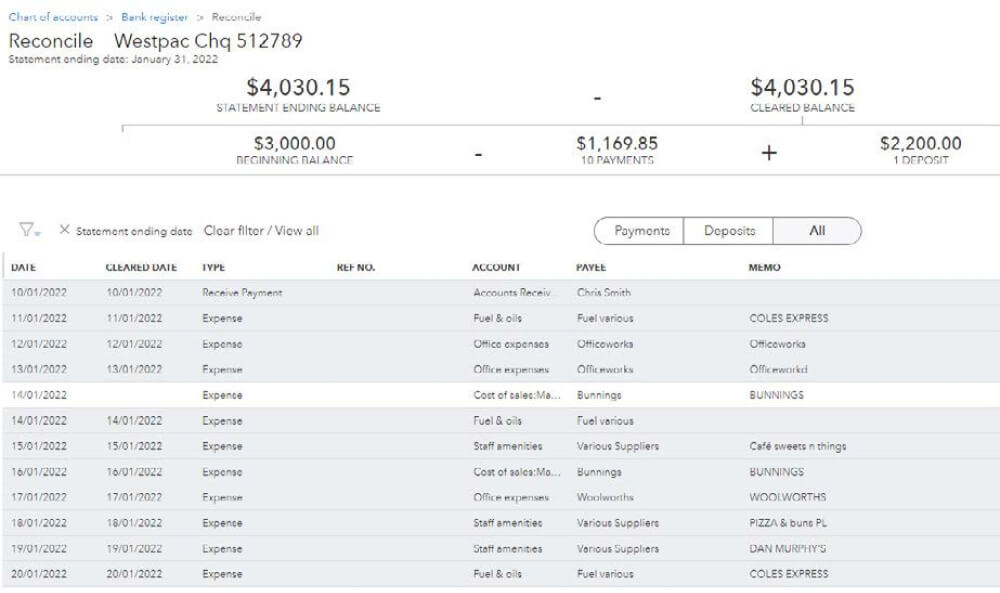This screenshot has height=593, width=1000.
Task: Click memo COLES EXPRESS on 20/01/2022 row
Action: (789, 574)
